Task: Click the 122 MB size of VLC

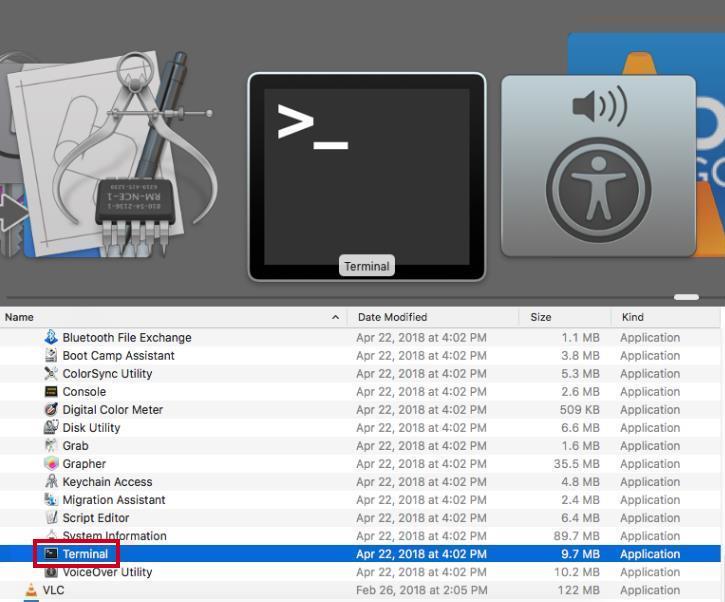Action: click(x=579, y=590)
